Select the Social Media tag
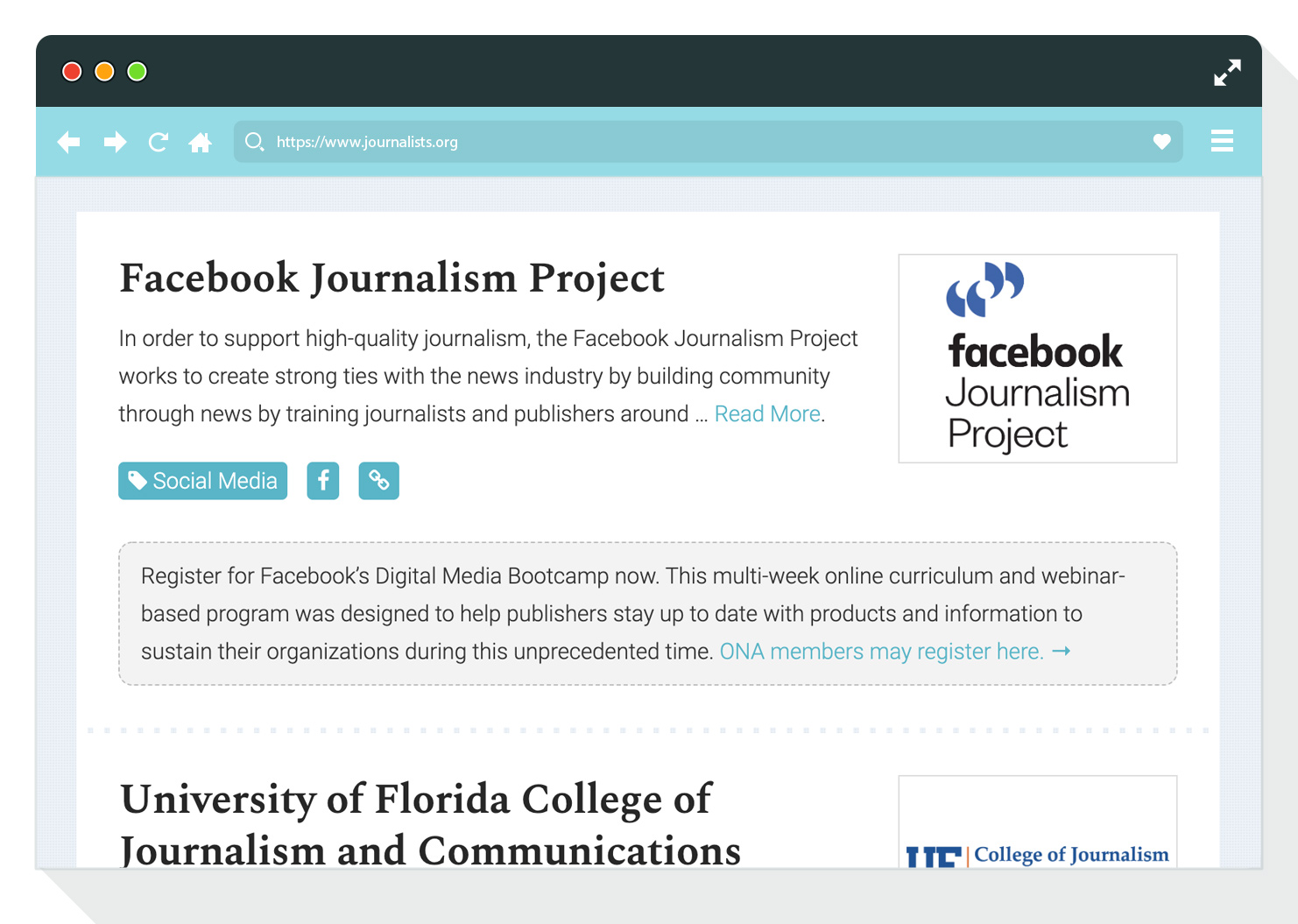The width and height of the screenshot is (1298, 924). [203, 481]
